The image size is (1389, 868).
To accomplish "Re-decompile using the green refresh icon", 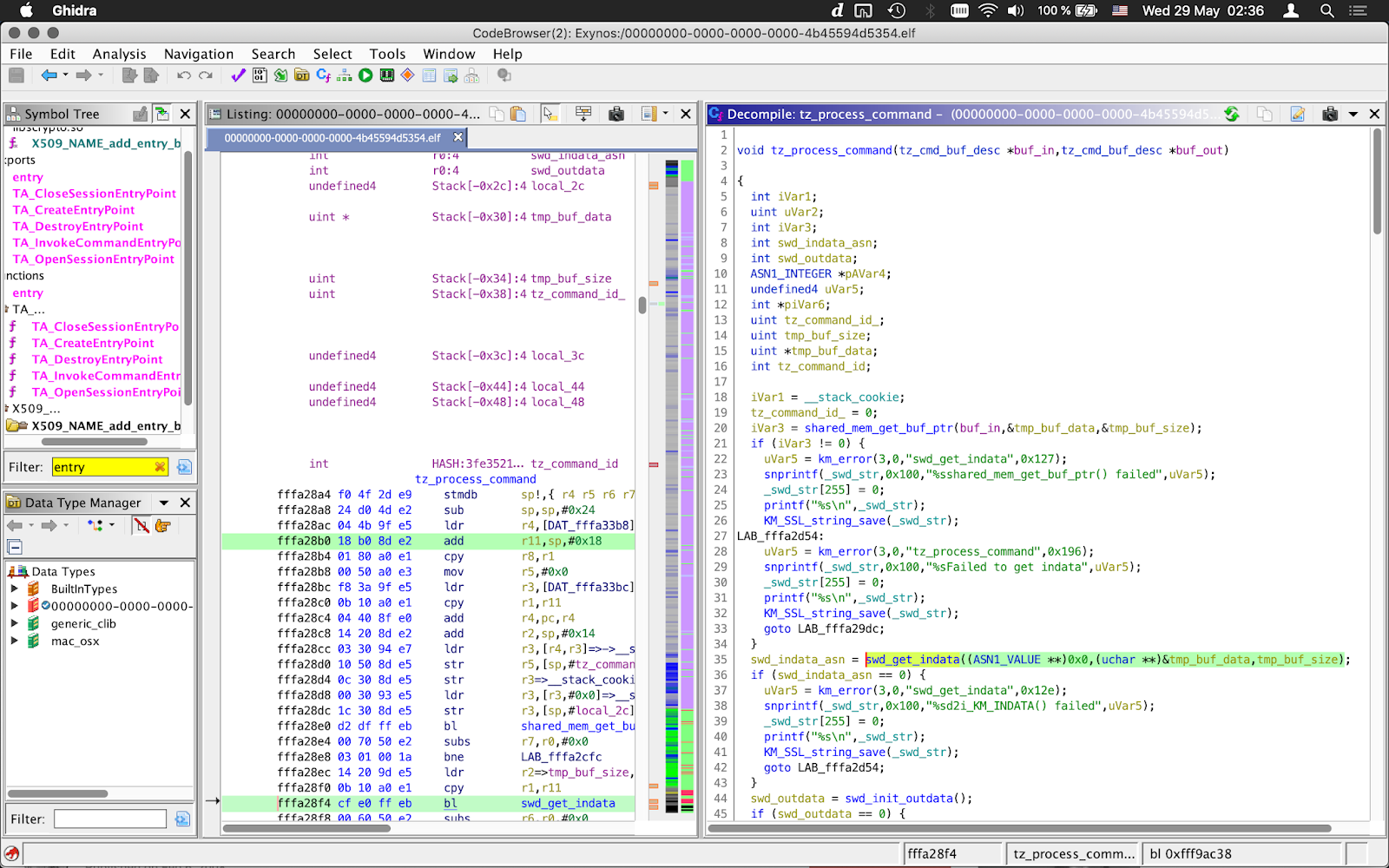I will click(x=1231, y=114).
